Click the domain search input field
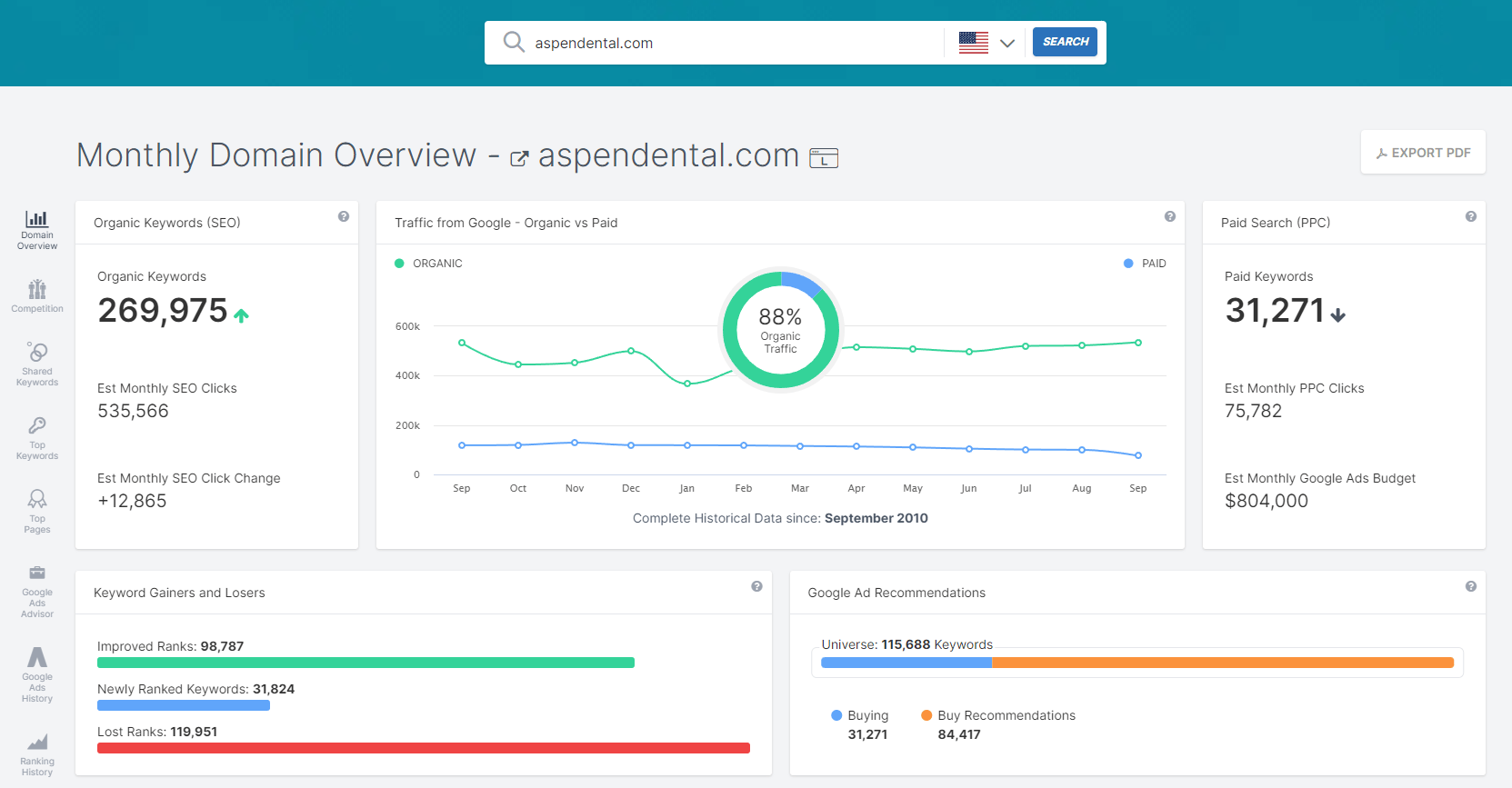 (727, 43)
